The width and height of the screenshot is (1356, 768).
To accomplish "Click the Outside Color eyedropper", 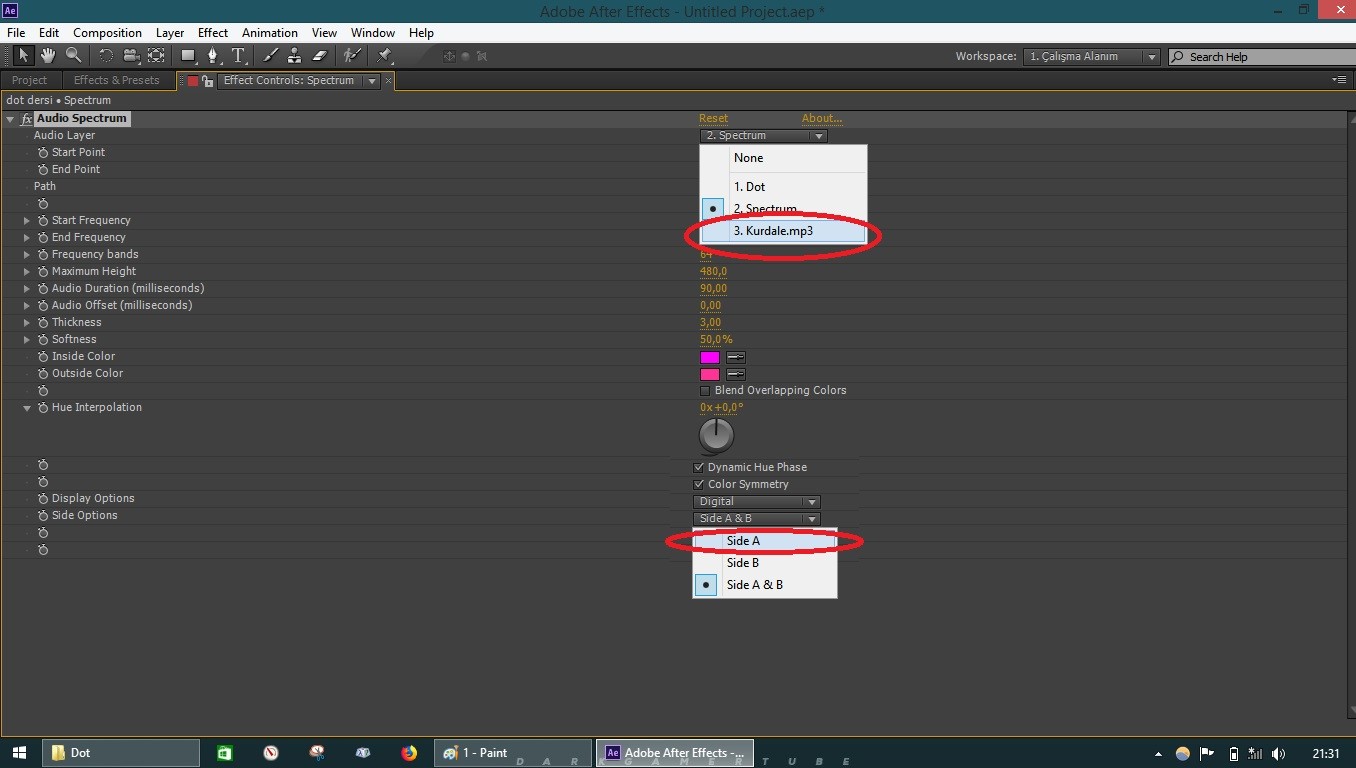I will click(x=736, y=374).
